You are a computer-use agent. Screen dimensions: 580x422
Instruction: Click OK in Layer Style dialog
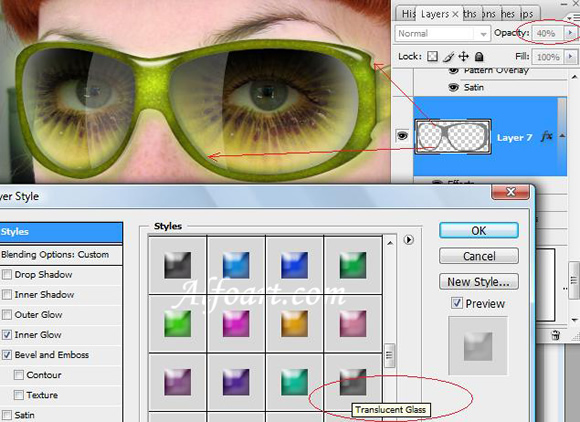click(479, 230)
